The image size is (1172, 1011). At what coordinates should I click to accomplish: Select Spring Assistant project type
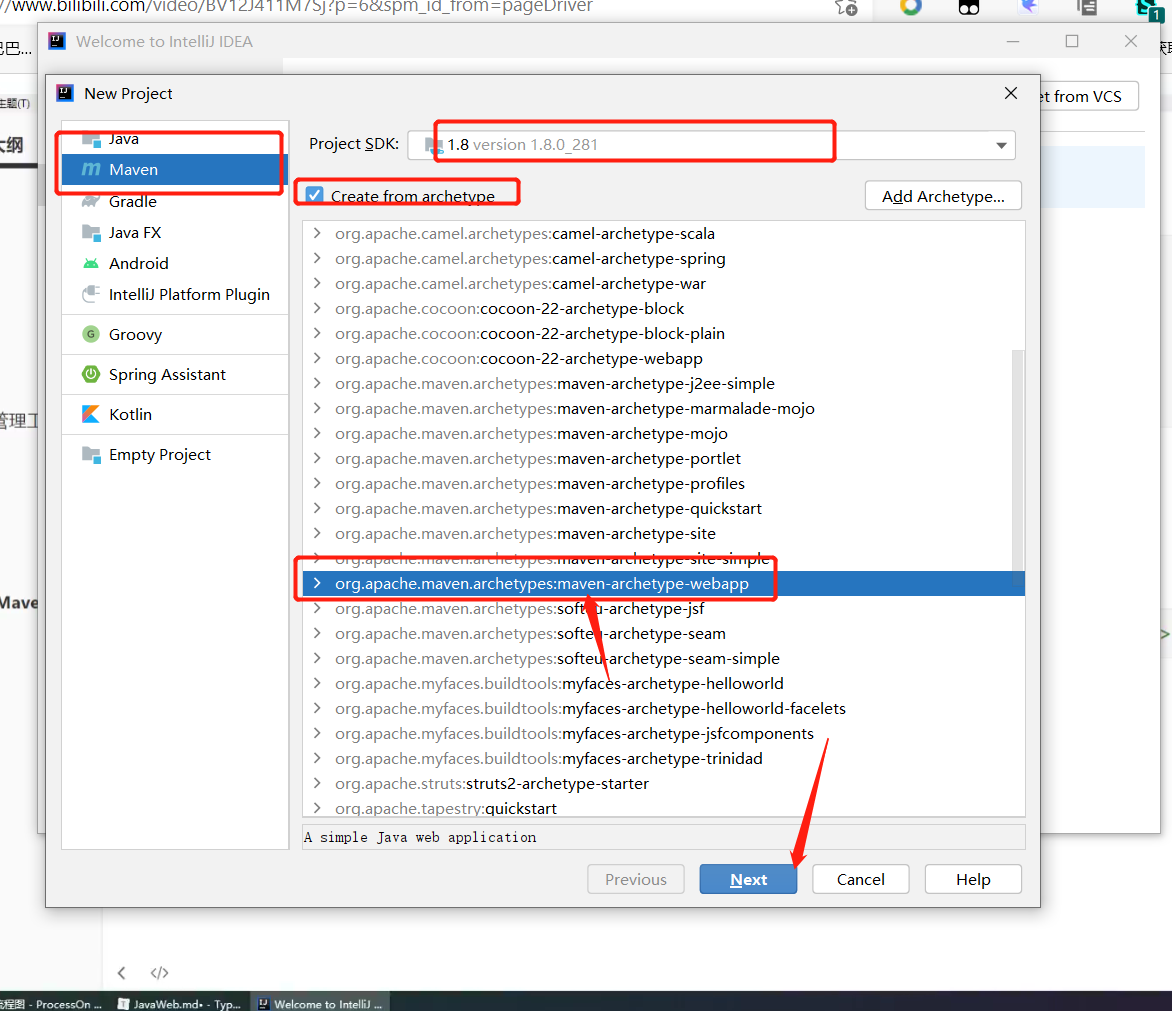pos(175,374)
